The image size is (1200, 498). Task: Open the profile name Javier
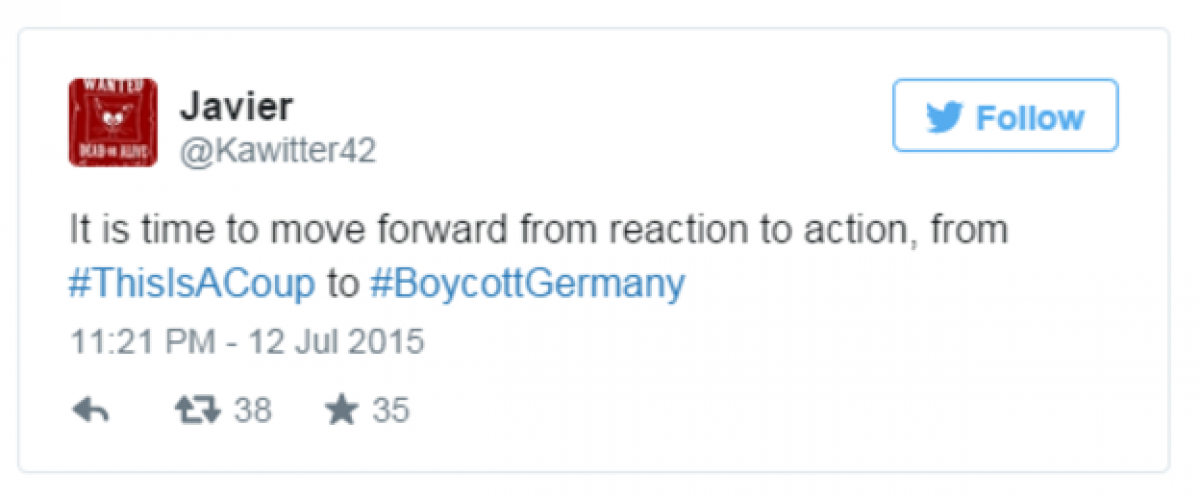[x=236, y=106]
